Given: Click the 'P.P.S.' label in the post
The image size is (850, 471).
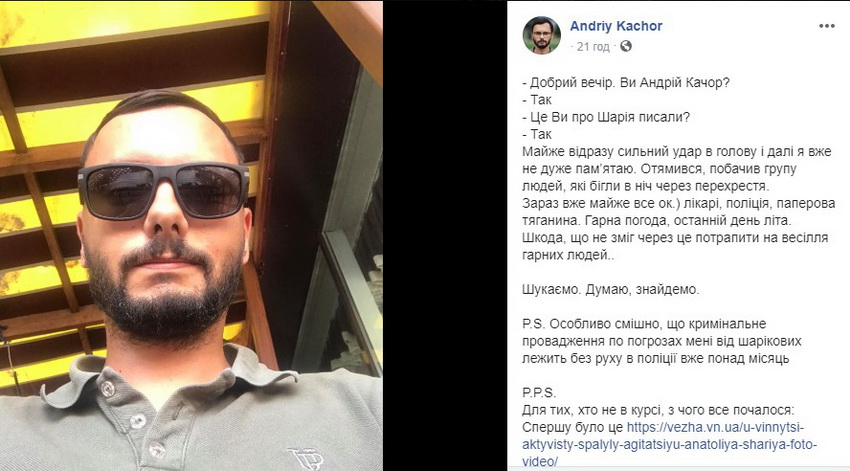Looking at the screenshot, I should pos(539,393).
